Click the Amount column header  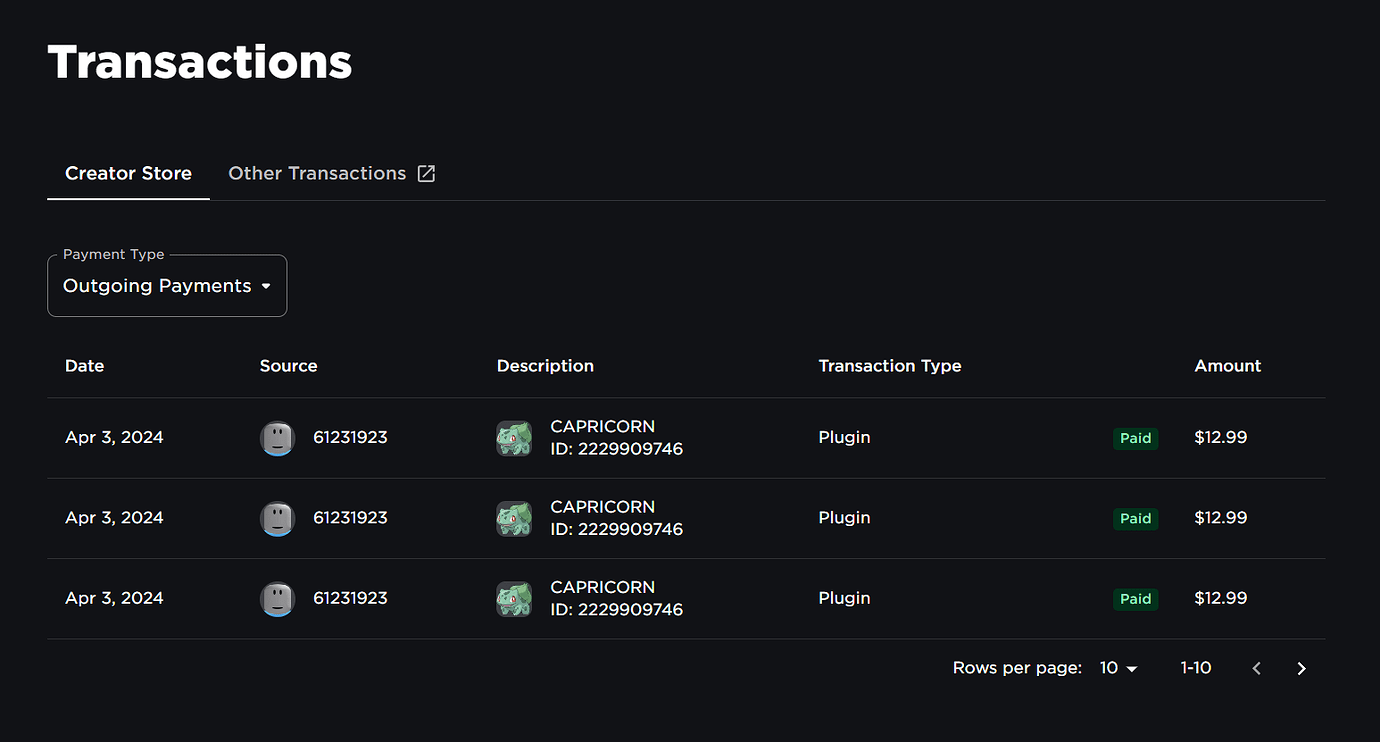point(1227,366)
